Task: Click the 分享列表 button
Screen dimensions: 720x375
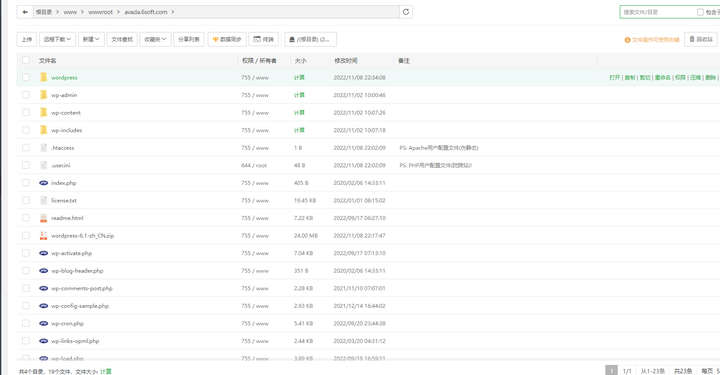Action: point(189,39)
